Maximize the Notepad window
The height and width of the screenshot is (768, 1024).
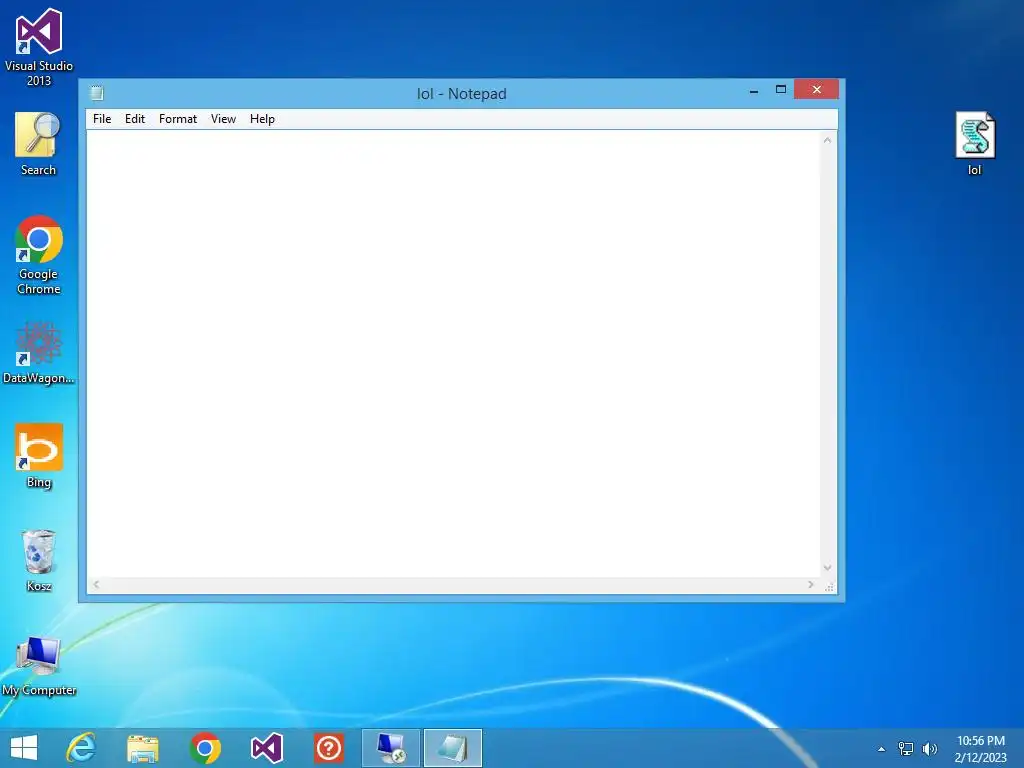(780, 90)
